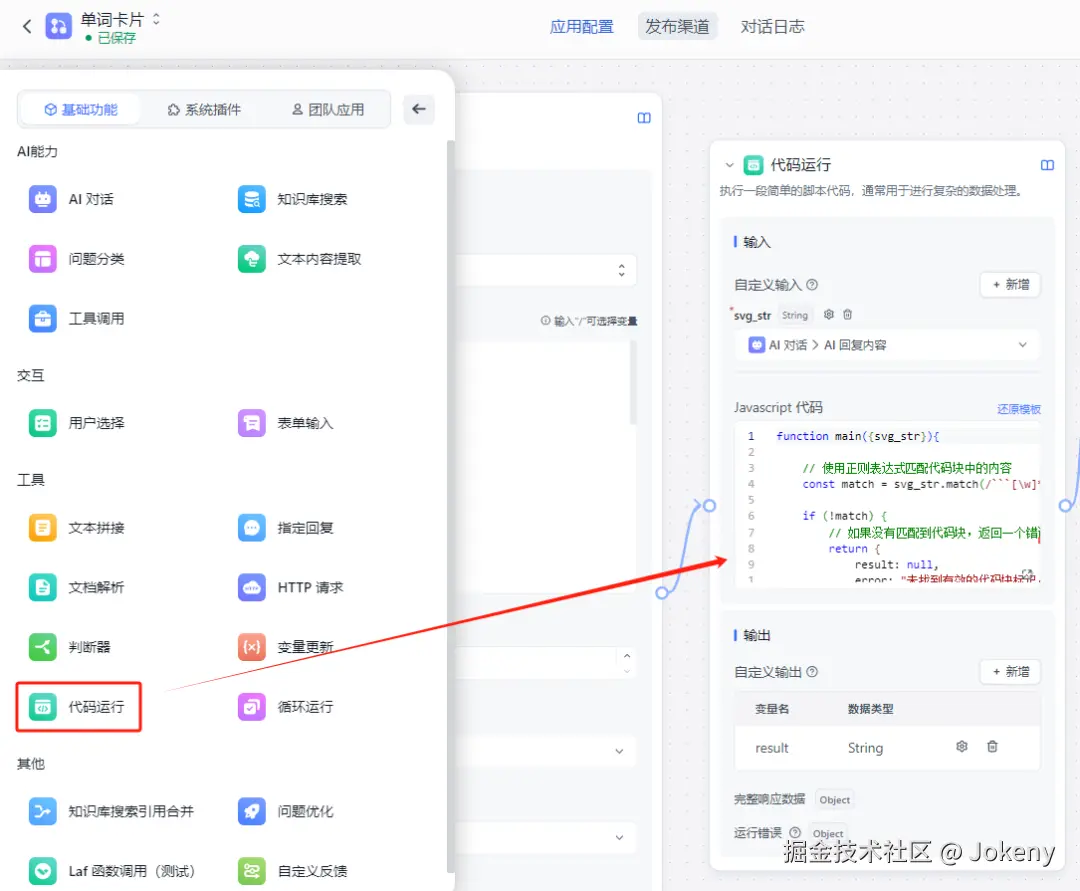Delete the result output variable

(993, 746)
